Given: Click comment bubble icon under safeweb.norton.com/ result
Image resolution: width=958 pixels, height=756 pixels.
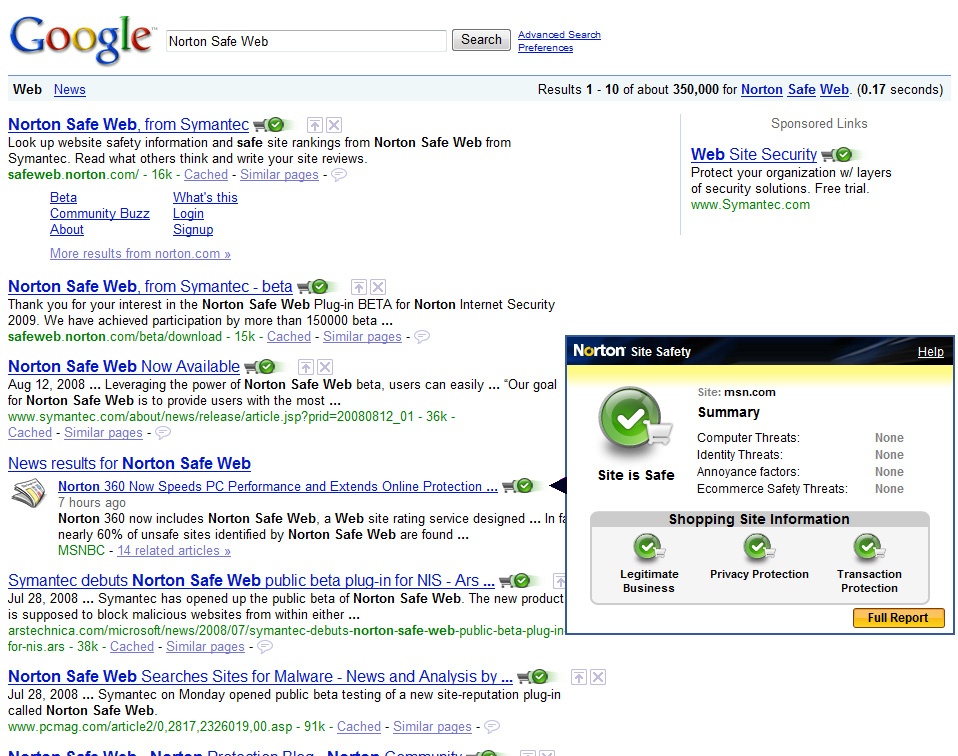Looking at the screenshot, I should (x=339, y=175).
